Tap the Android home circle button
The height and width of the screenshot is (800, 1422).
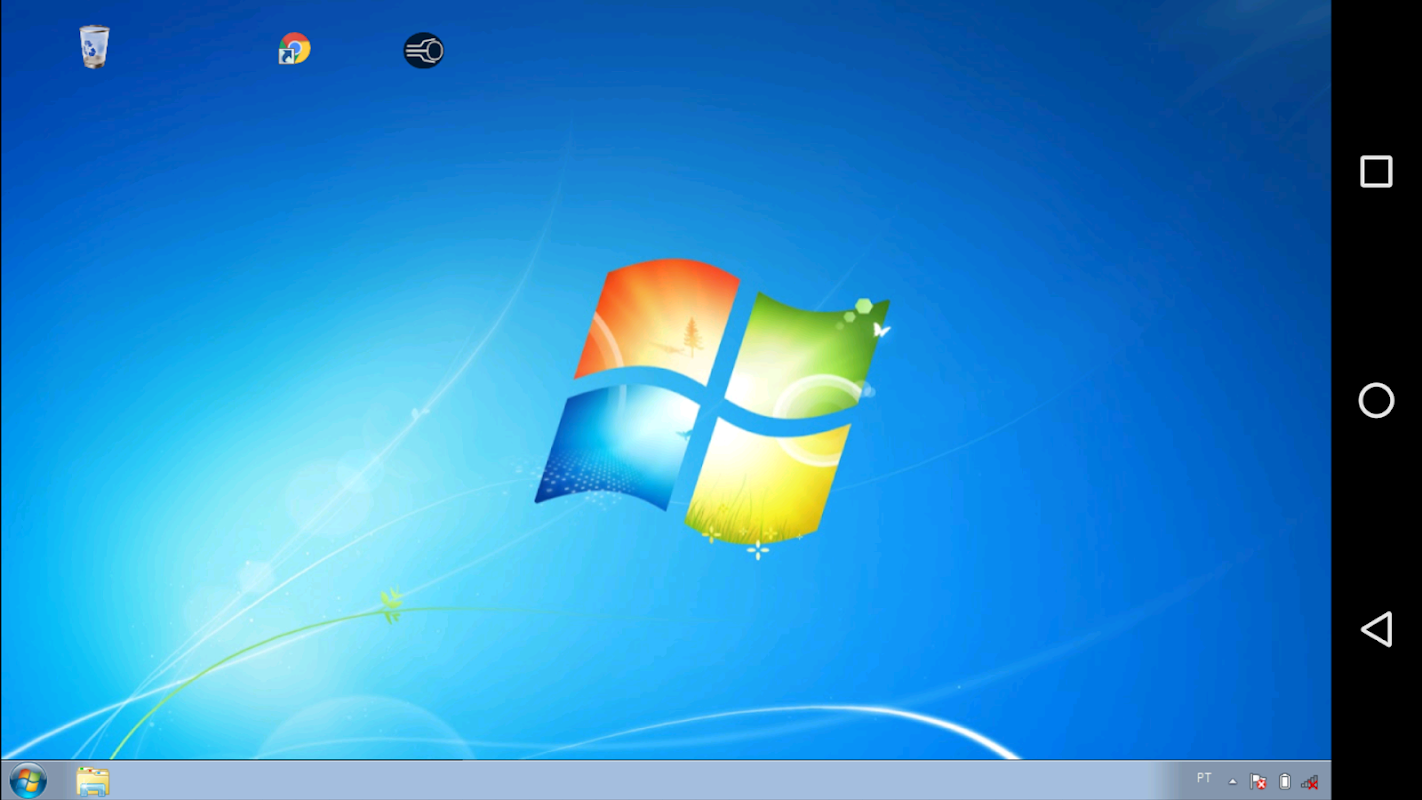1376,400
